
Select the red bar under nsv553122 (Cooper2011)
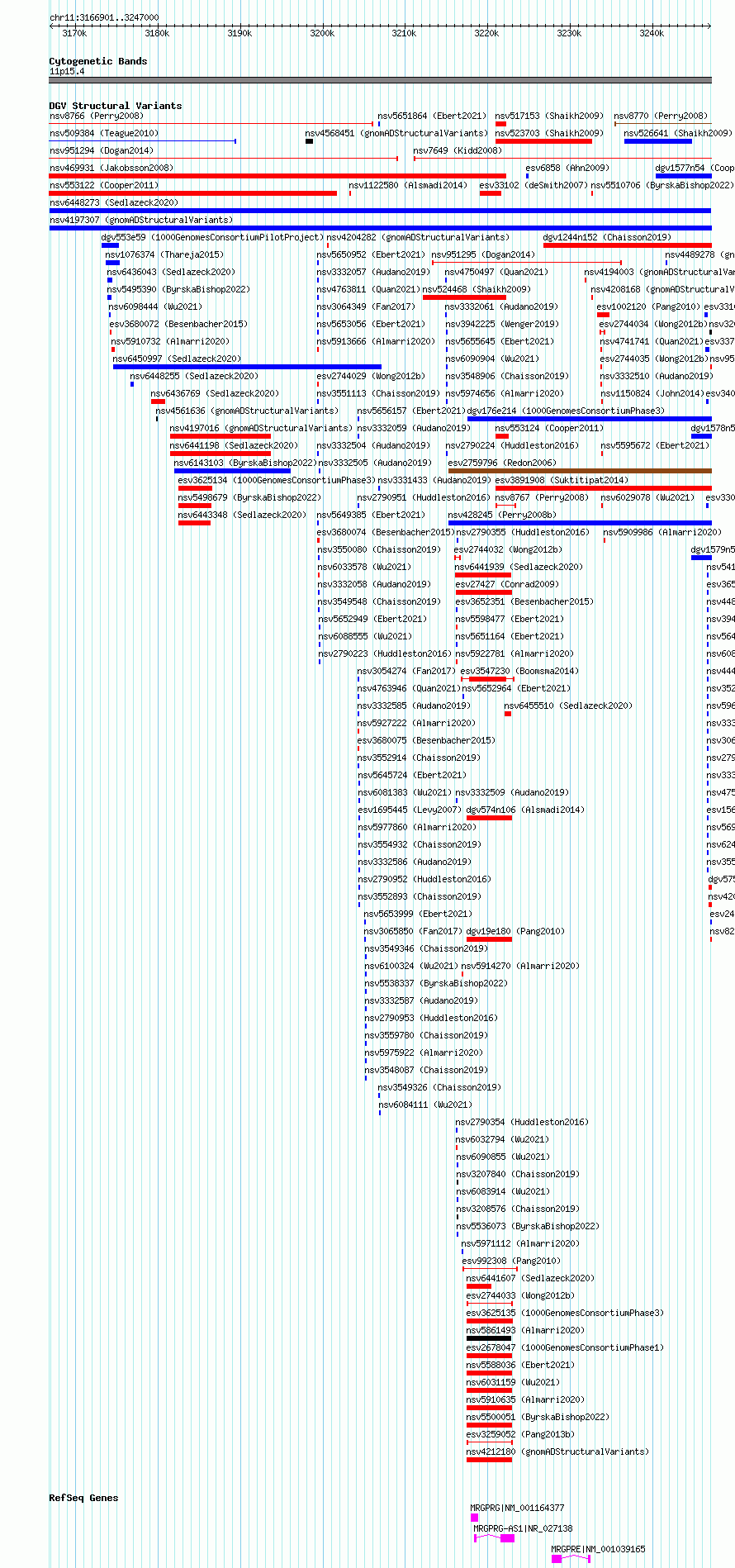[x=193, y=193]
